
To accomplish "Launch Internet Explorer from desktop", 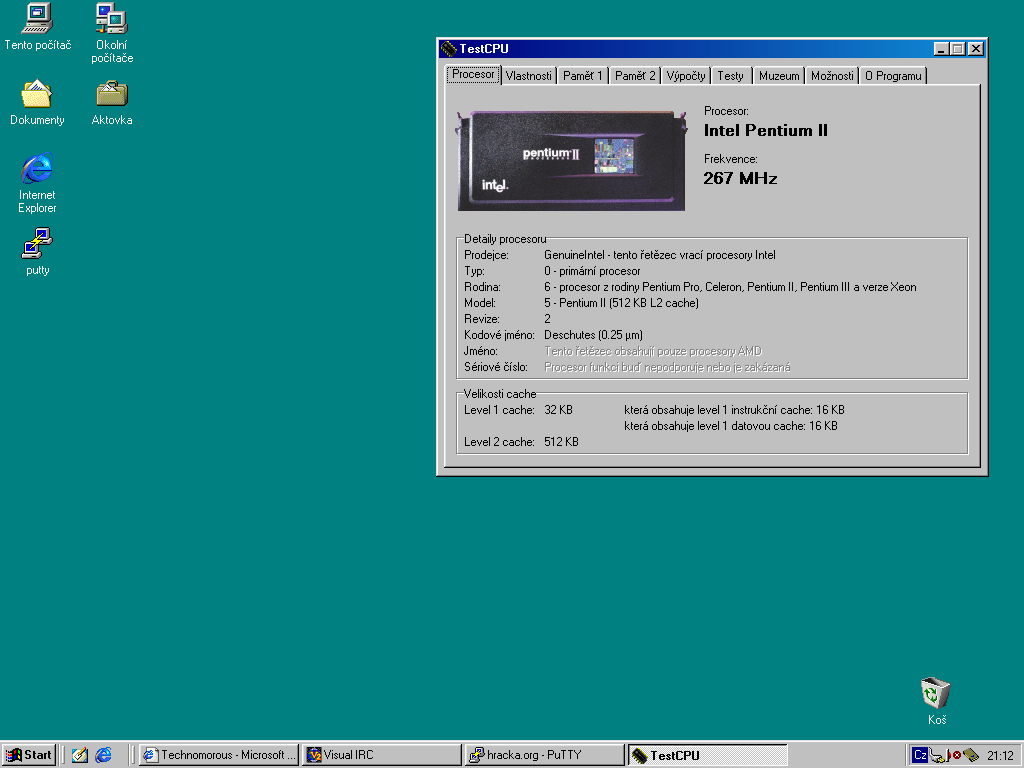I will coord(37,169).
